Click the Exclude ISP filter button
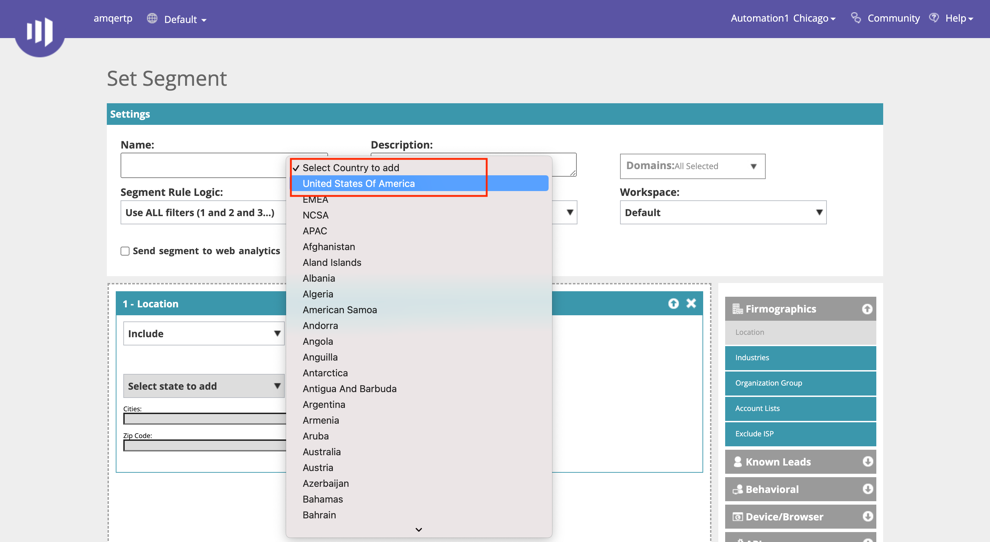The image size is (990, 542). (x=800, y=434)
